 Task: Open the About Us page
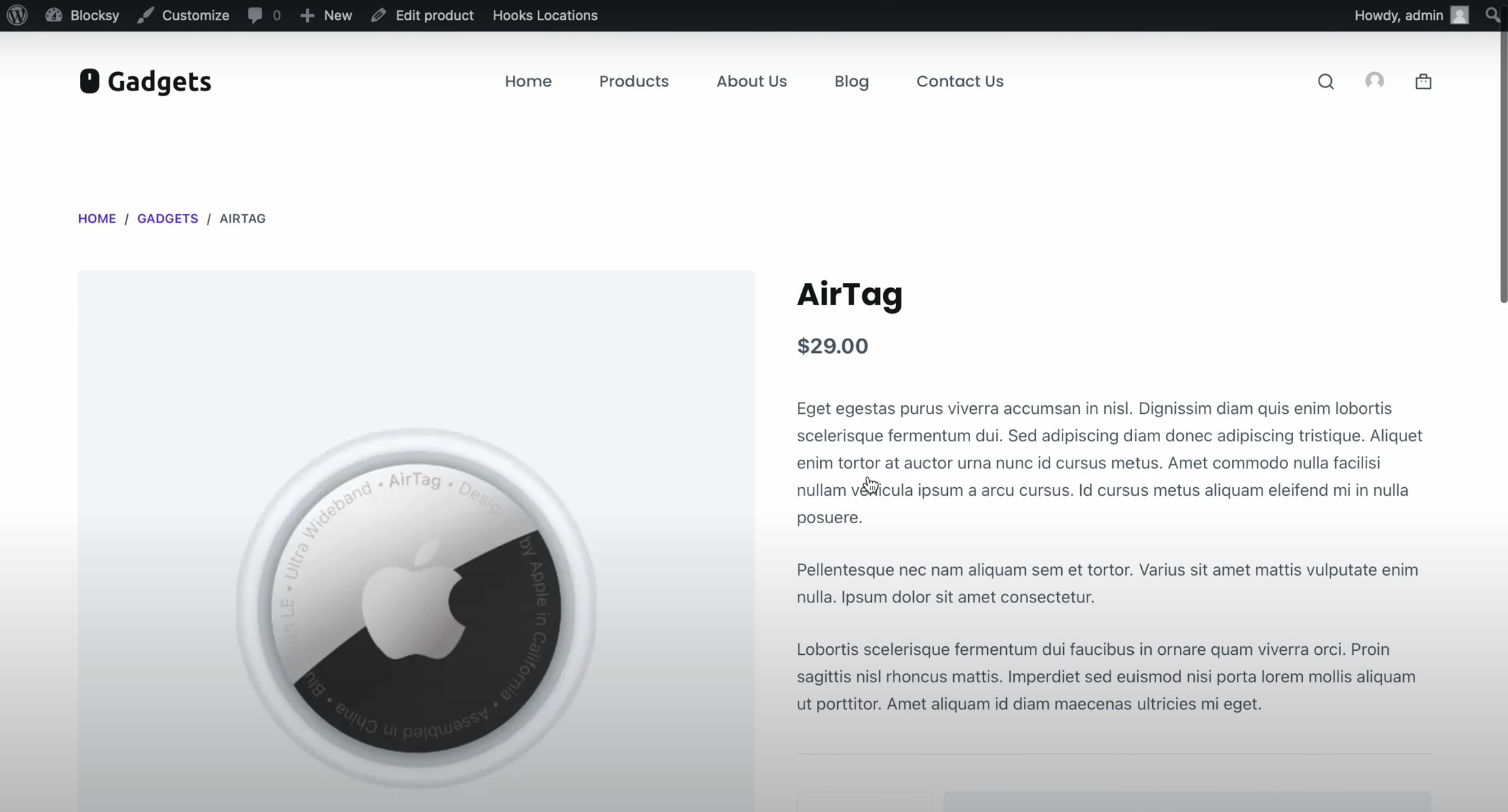[x=751, y=81]
